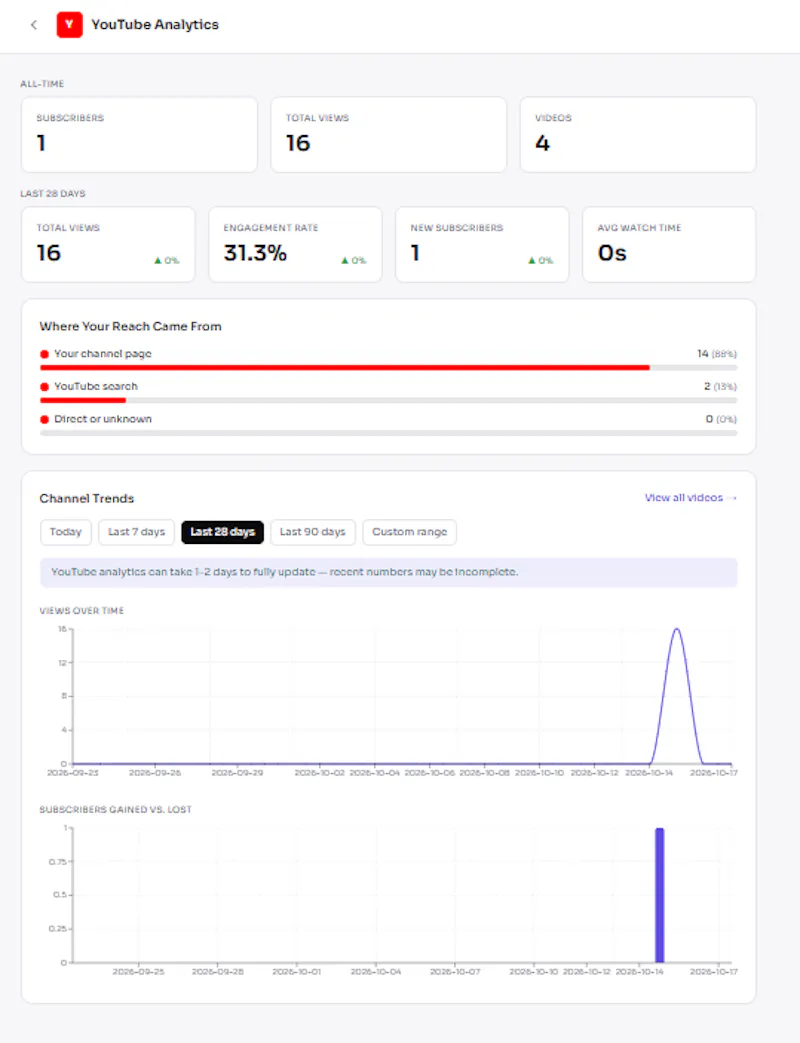Click the all-time Subscribers card
The width and height of the screenshot is (800, 1043).
point(139,135)
